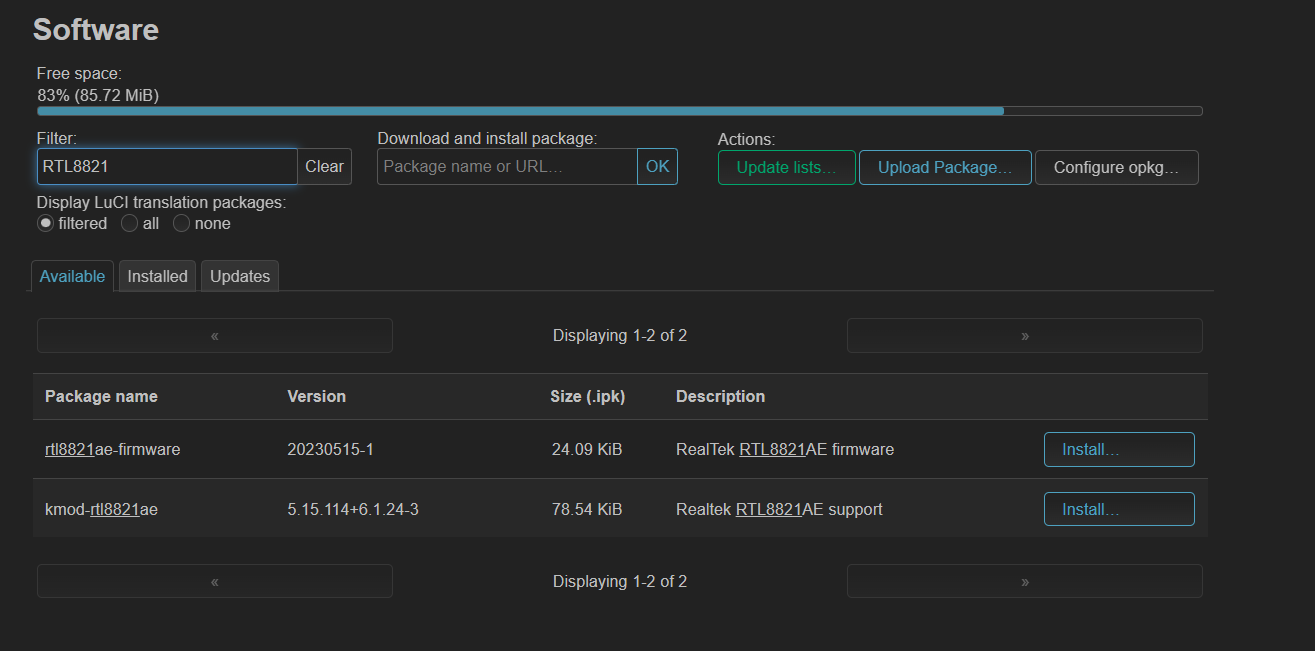1315x651 pixels.
Task: Click the Package name column header
Action: coord(101,397)
